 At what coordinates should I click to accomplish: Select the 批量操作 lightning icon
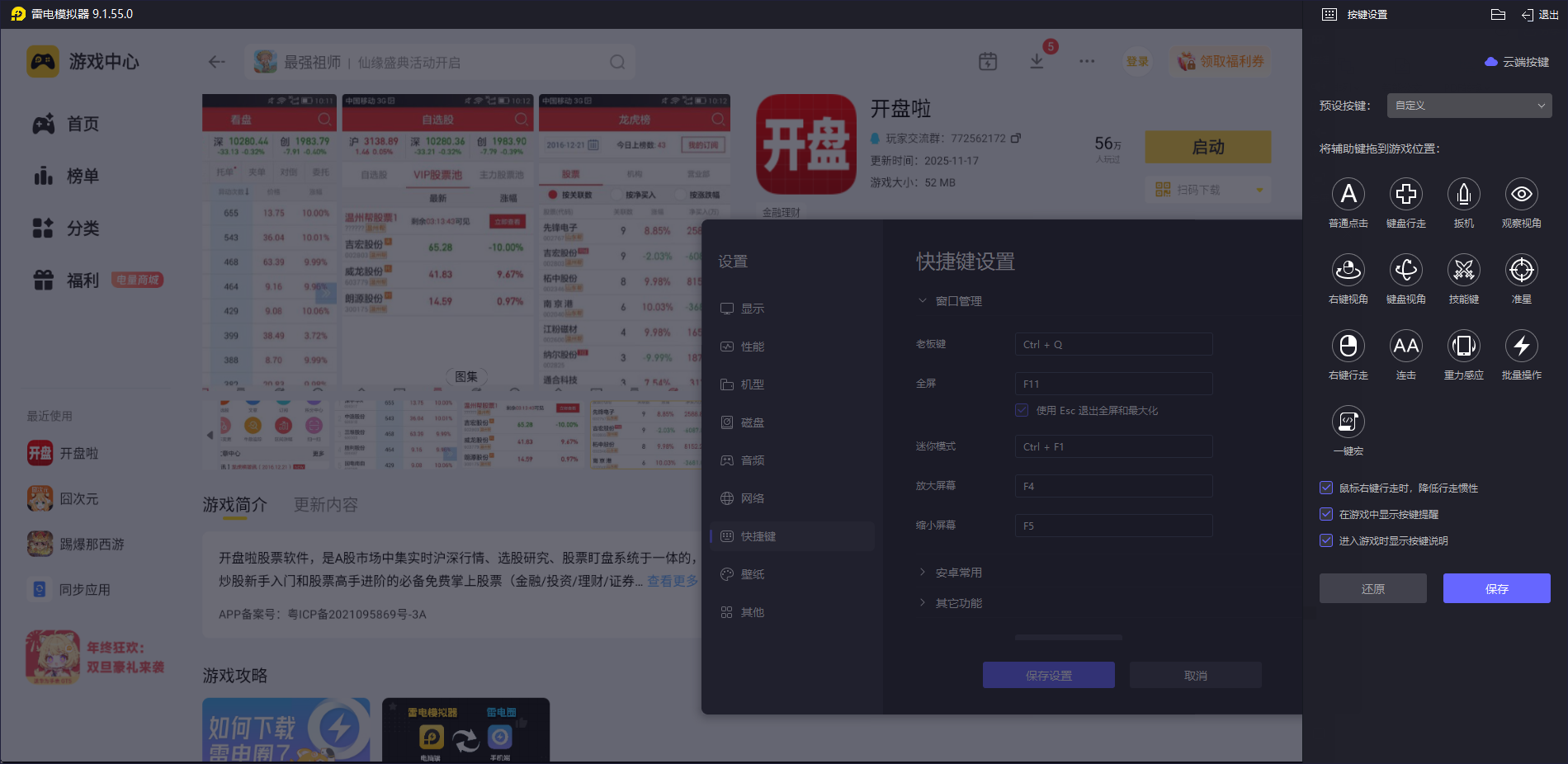pyautogui.click(x=1521, y=346)
